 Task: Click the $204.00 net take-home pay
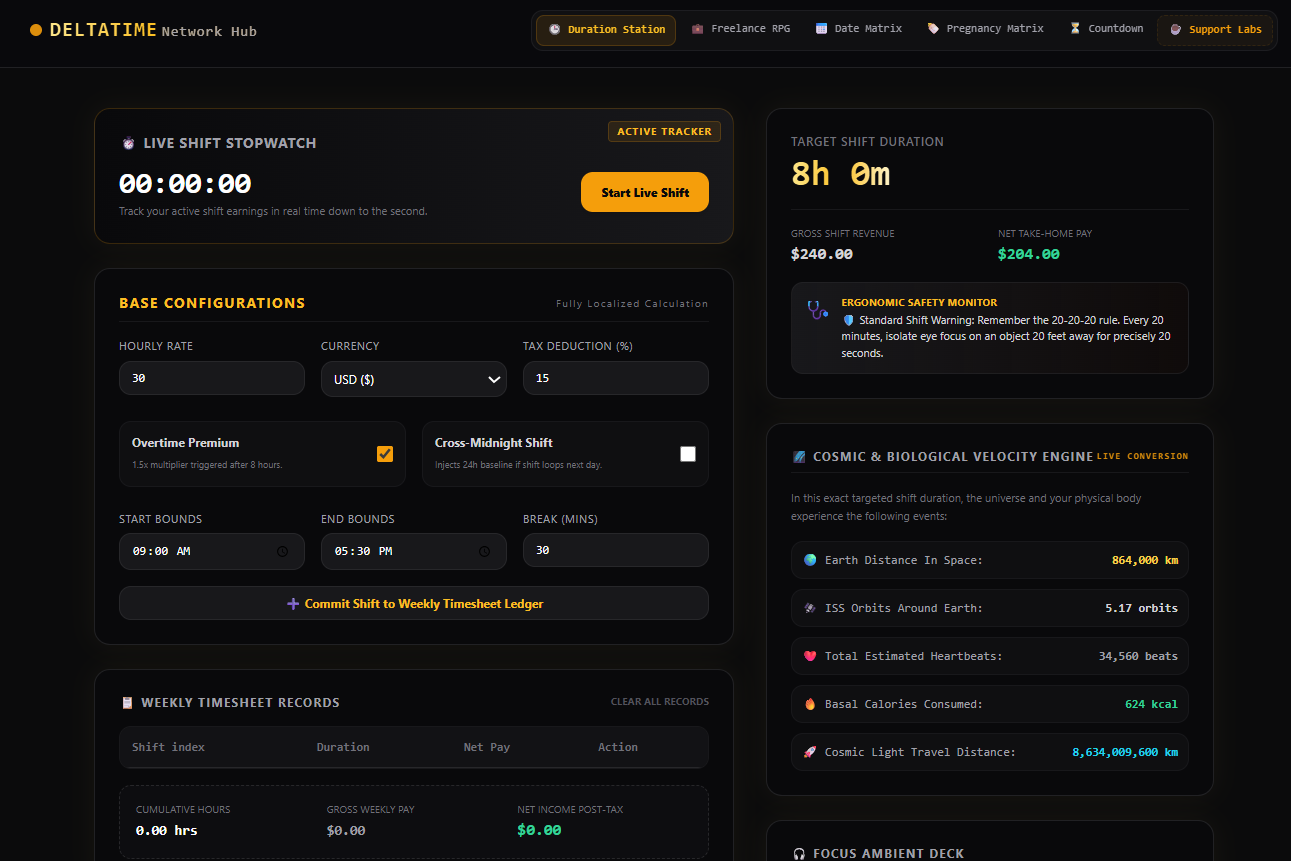(x=1029, y=254)
